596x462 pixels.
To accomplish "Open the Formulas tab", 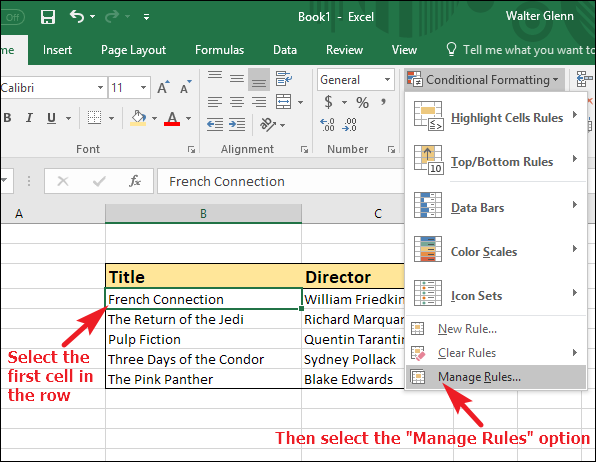I will [219, 50].
